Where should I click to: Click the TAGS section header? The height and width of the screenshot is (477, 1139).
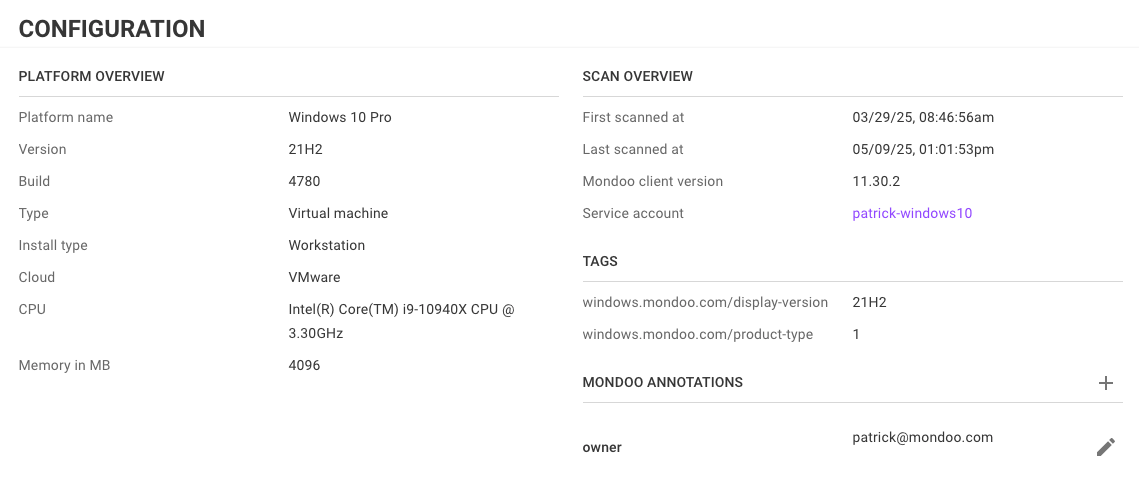(x=600, y=261)
